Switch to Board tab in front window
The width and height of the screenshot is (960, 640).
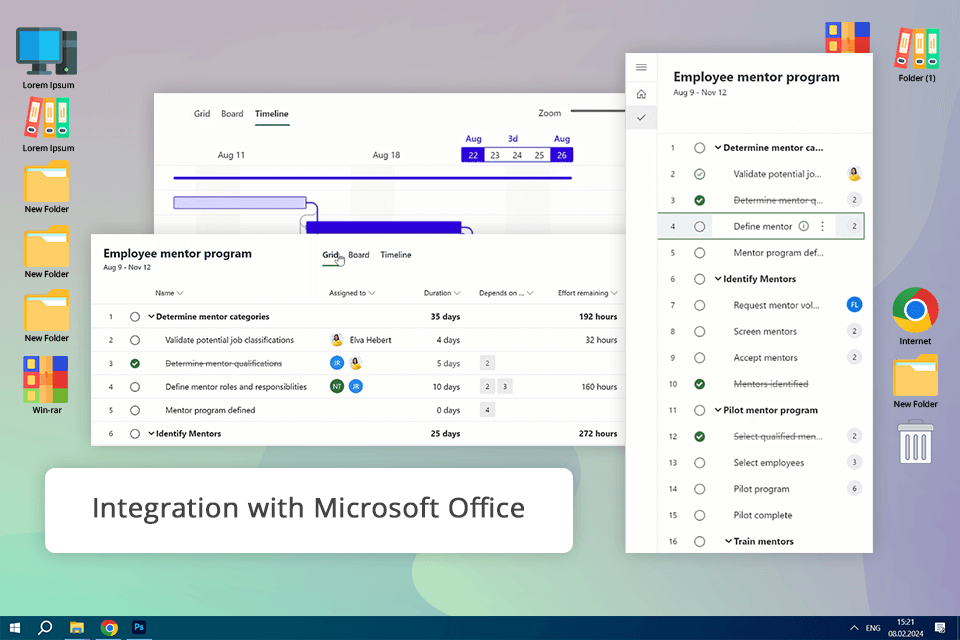click(x=359, y=255)
